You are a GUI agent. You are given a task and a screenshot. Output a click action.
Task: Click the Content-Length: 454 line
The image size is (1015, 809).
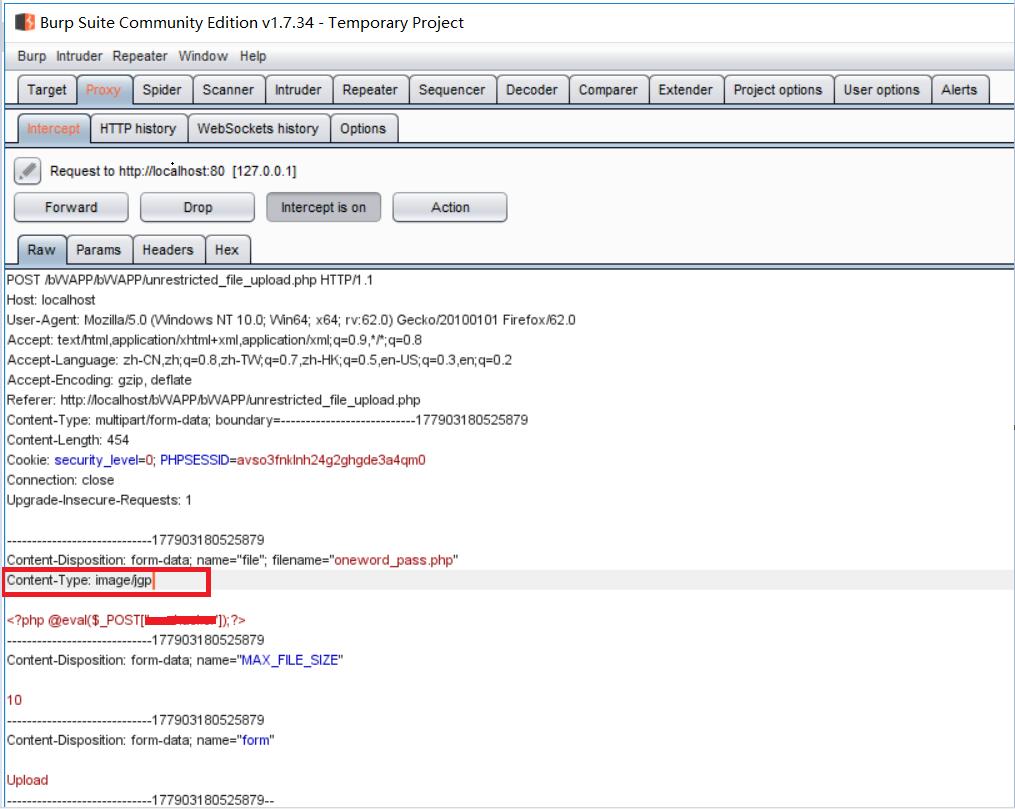click(x=68, y=441)
